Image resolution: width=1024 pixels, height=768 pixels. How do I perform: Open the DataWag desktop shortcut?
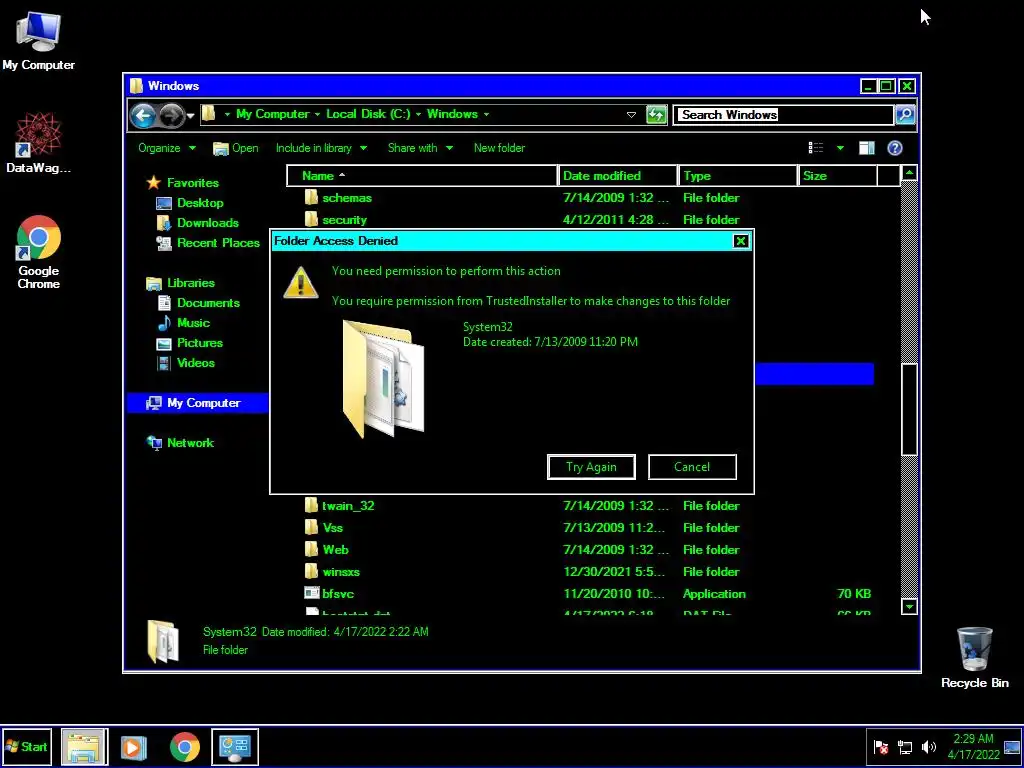pos(38,143)
